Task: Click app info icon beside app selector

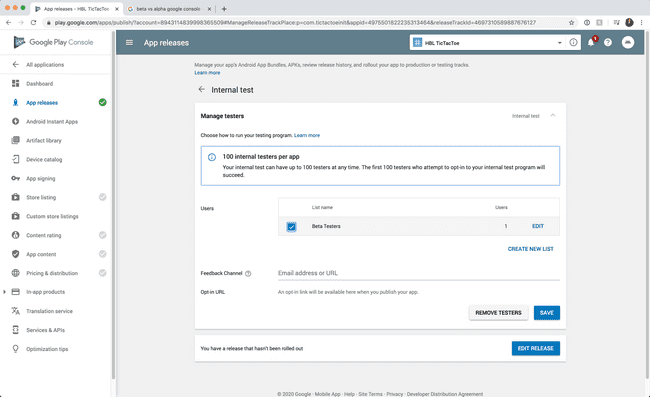Action: 573,42
